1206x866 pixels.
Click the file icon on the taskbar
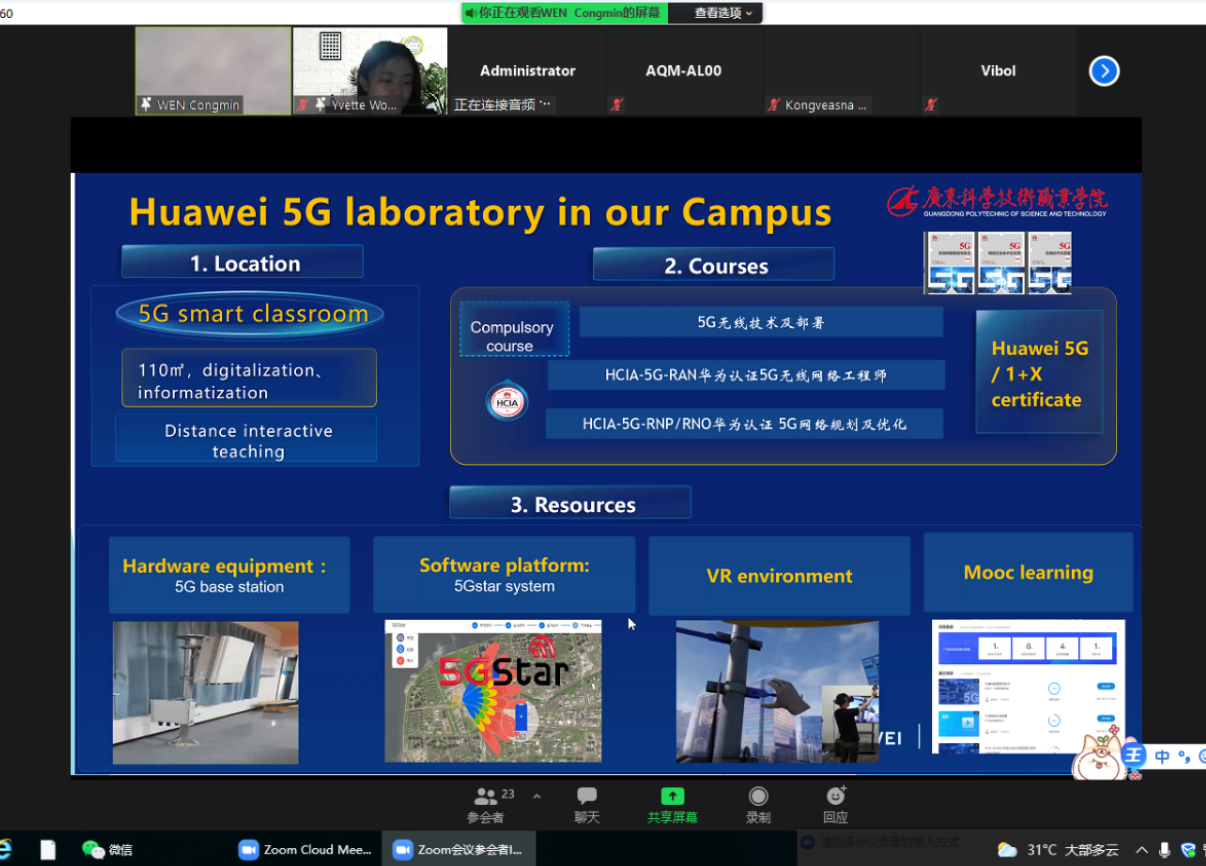point(48,850)
